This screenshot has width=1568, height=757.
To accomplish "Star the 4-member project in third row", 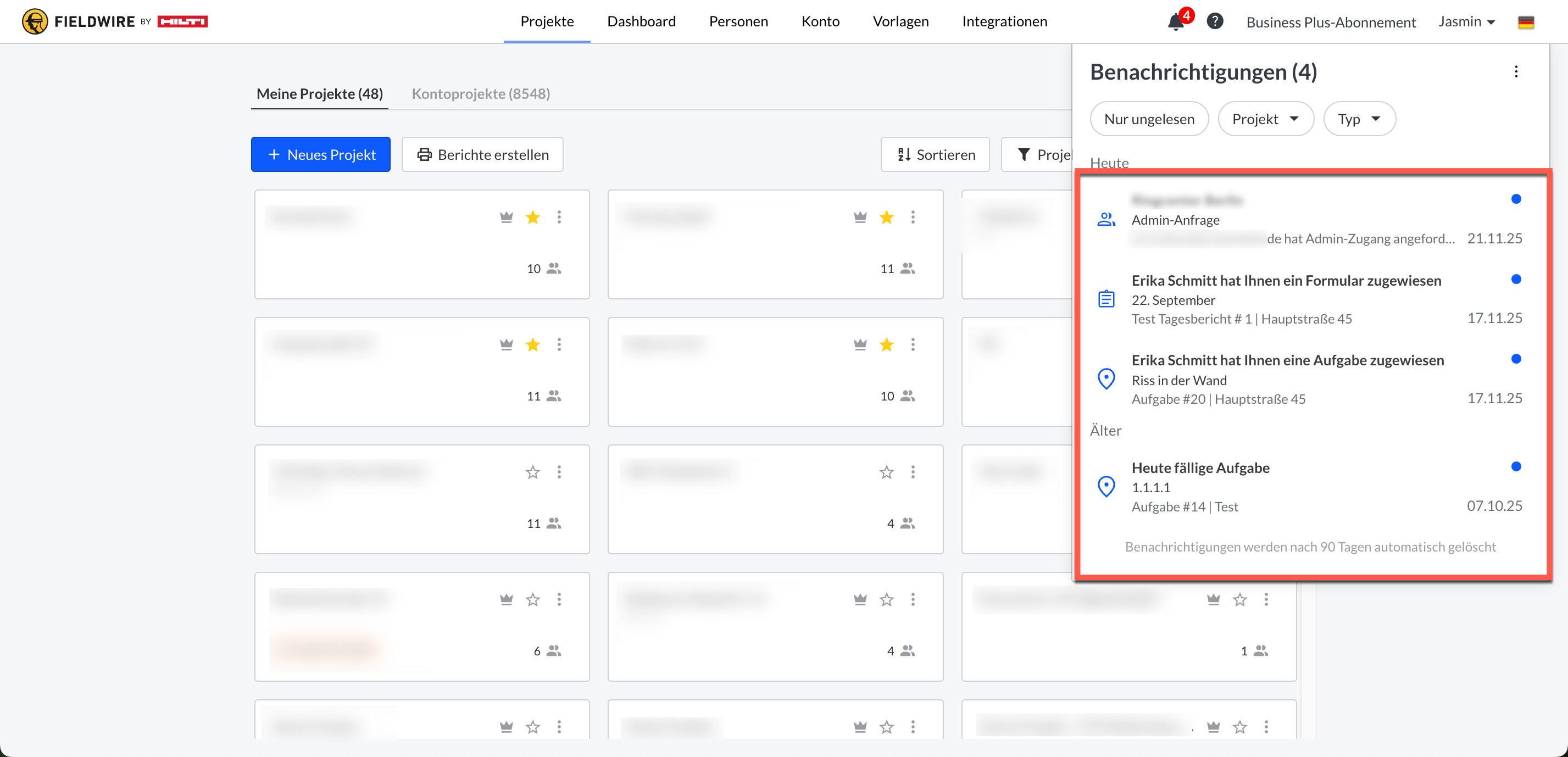I will tap(886, 472).
